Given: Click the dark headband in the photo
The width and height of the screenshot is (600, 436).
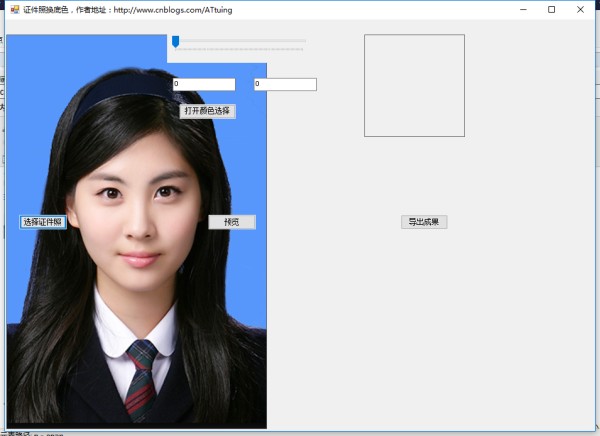Looking at the screenshot, I should click(122, 92).
